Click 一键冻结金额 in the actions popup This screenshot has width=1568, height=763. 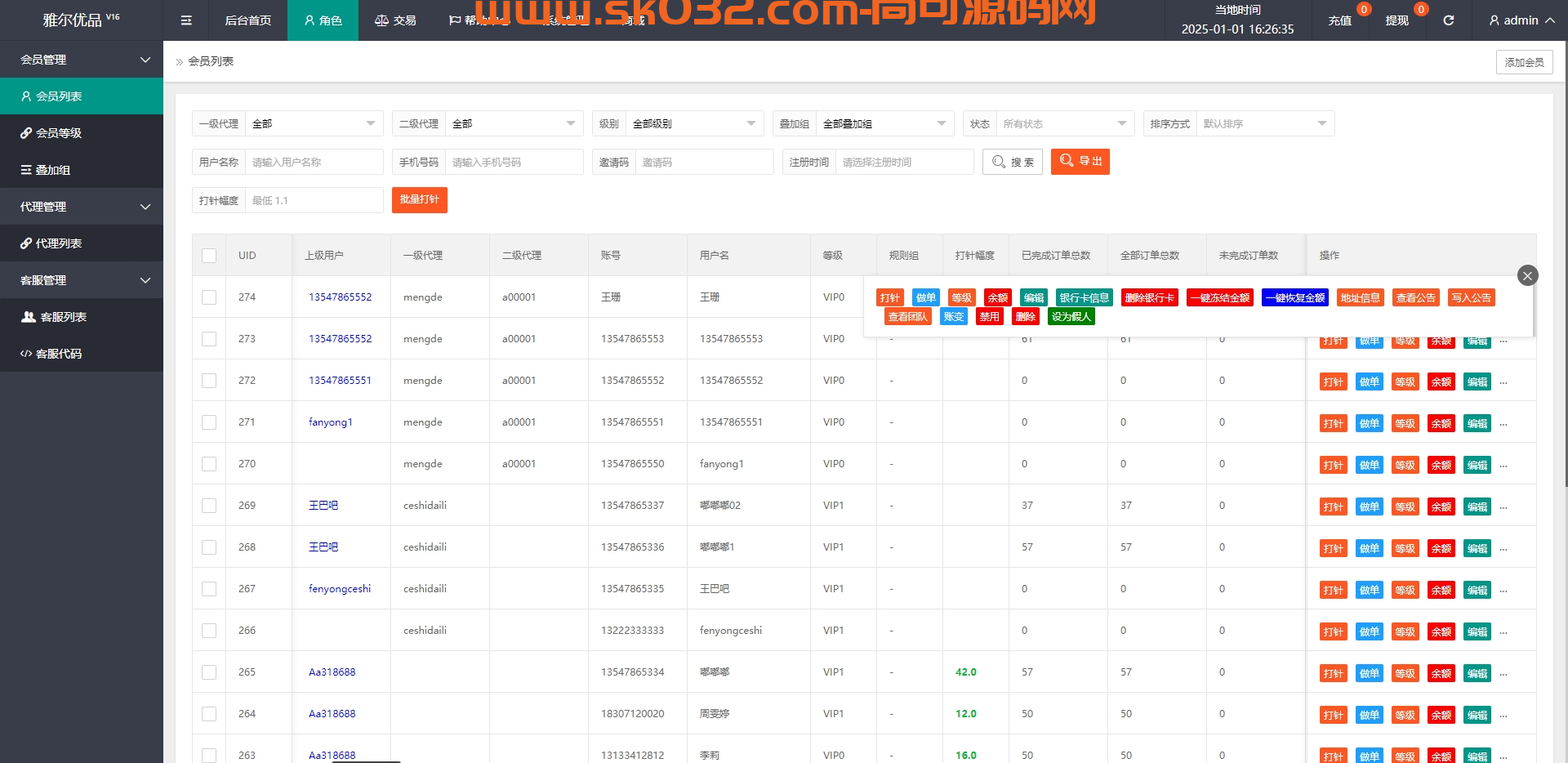pyautogui.click(x=1220, y=298)
